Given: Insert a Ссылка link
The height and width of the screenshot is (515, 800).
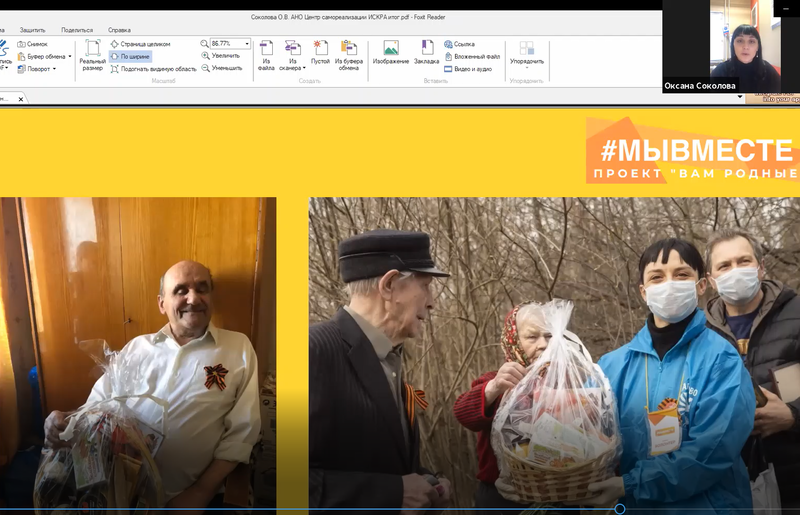Looking at the screenshot, I should point(459,44).
